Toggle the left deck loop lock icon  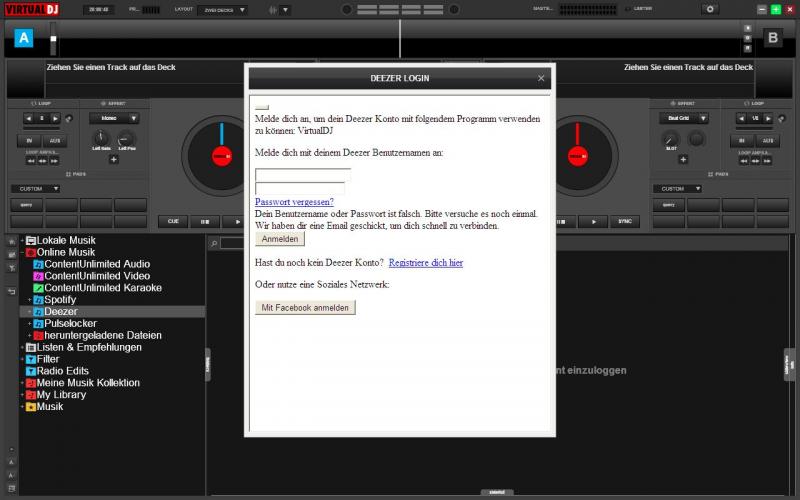[69, 118]
